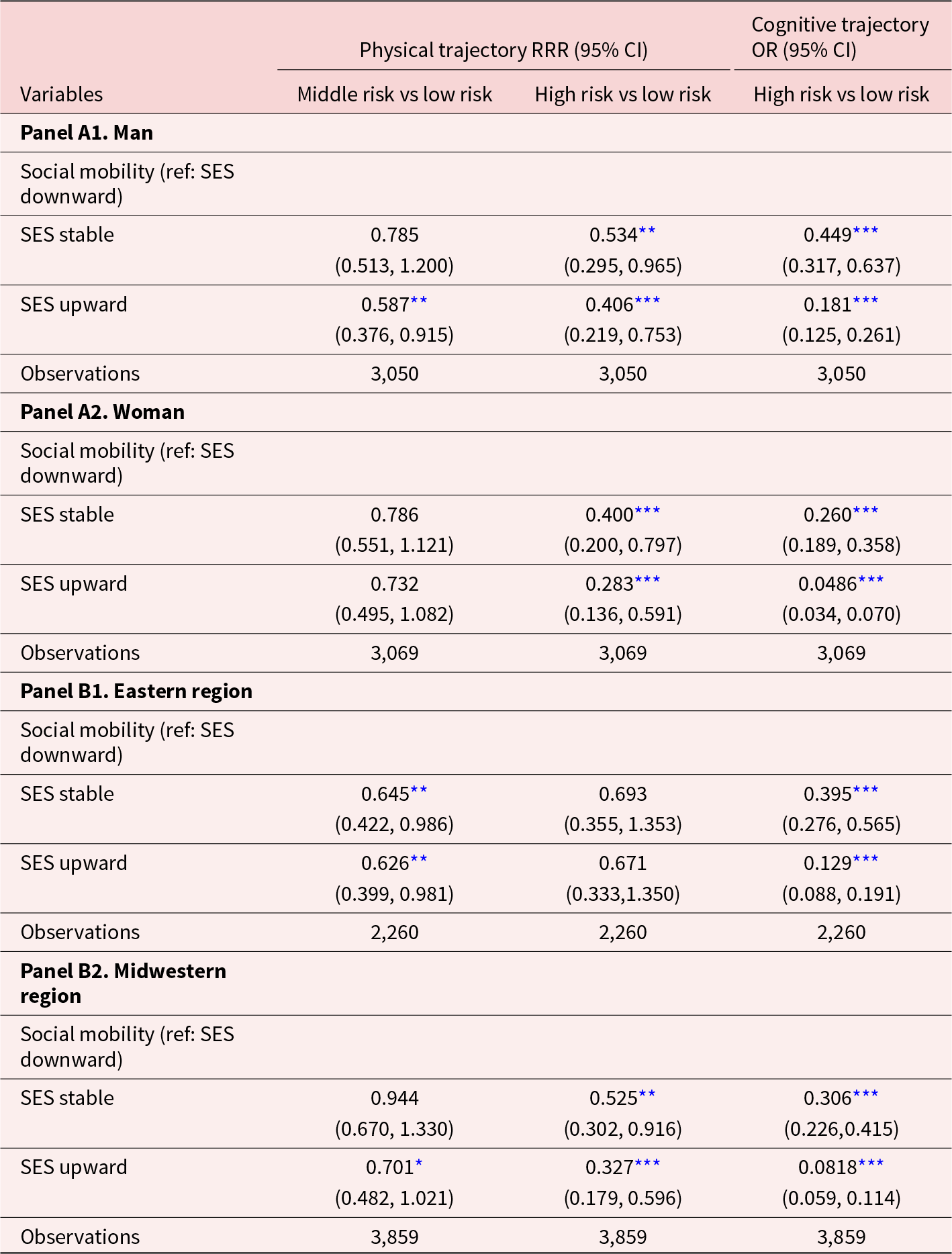952x1254 pixels.
Task: Click the single asterisk after 0.701
Action: point(419,1164)
